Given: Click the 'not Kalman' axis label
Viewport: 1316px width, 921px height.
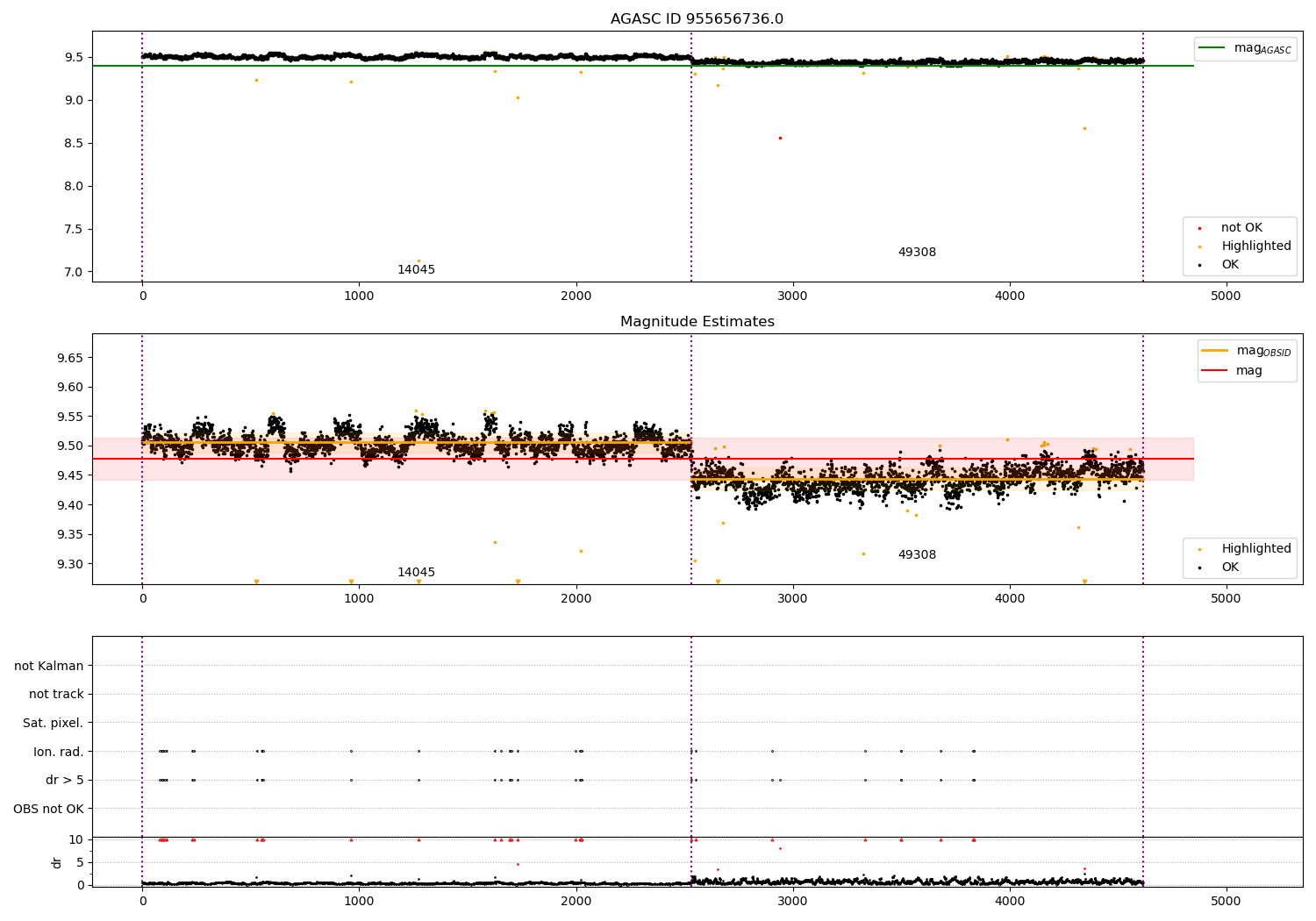Looking at the screenshot, I should click(49, 666).
